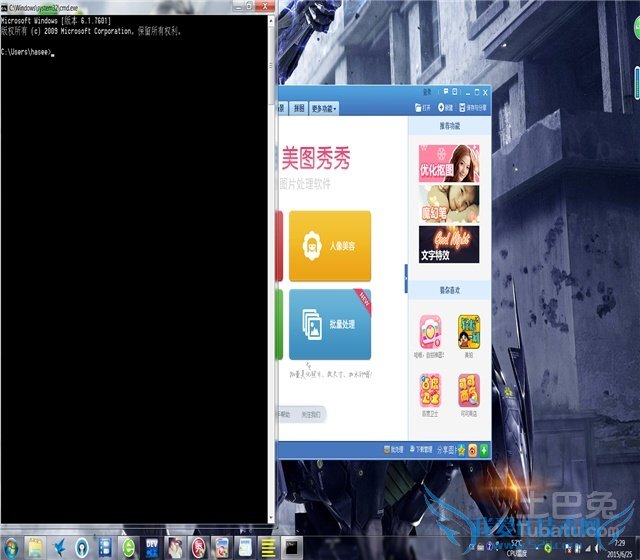Click the cmd scrollbar up arrow
This screenshot has width=640, height=560.
(x=271, y=19)
